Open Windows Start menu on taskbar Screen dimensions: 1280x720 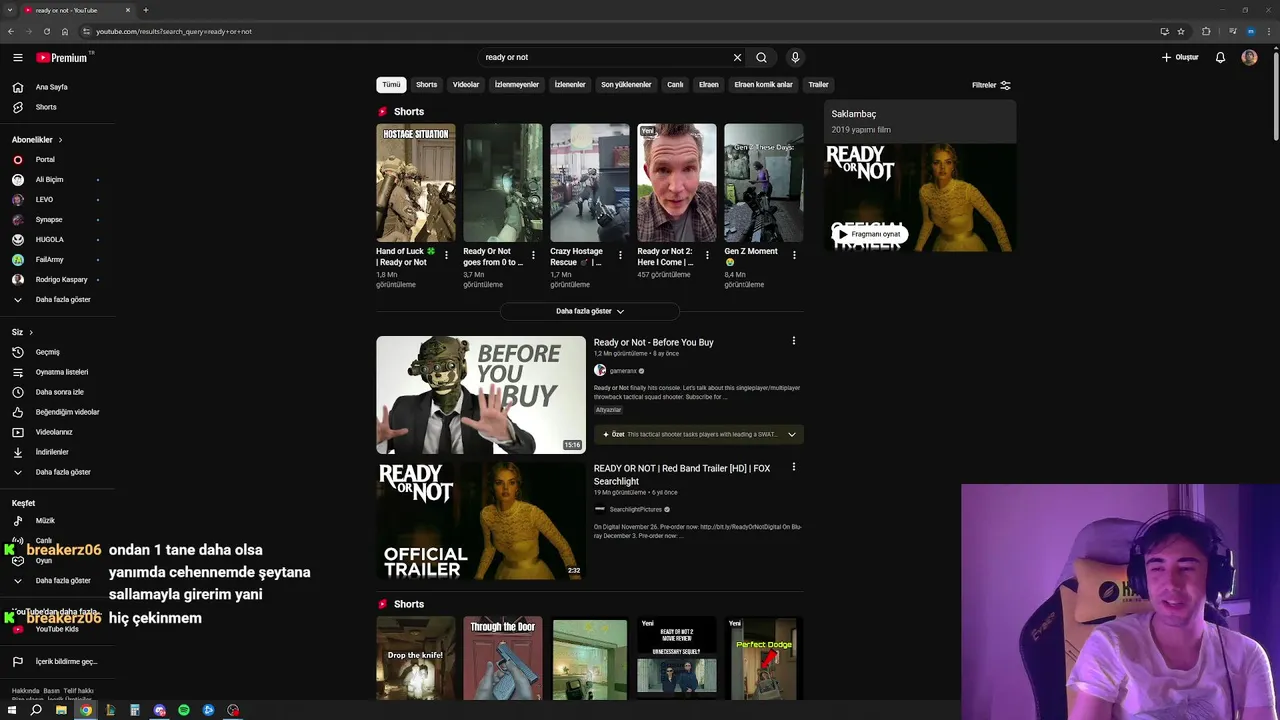pyautogui.click(x=12, y=710)
